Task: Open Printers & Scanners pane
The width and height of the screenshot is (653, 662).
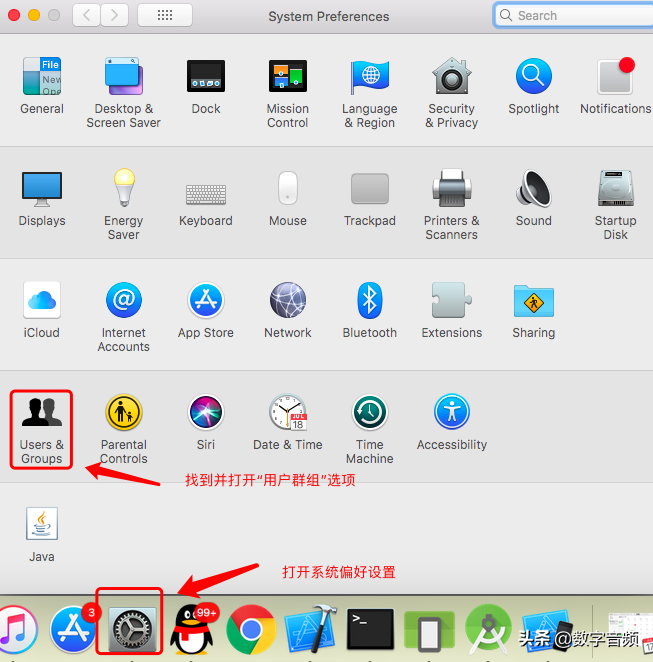Action: click(x=451, y=205)
